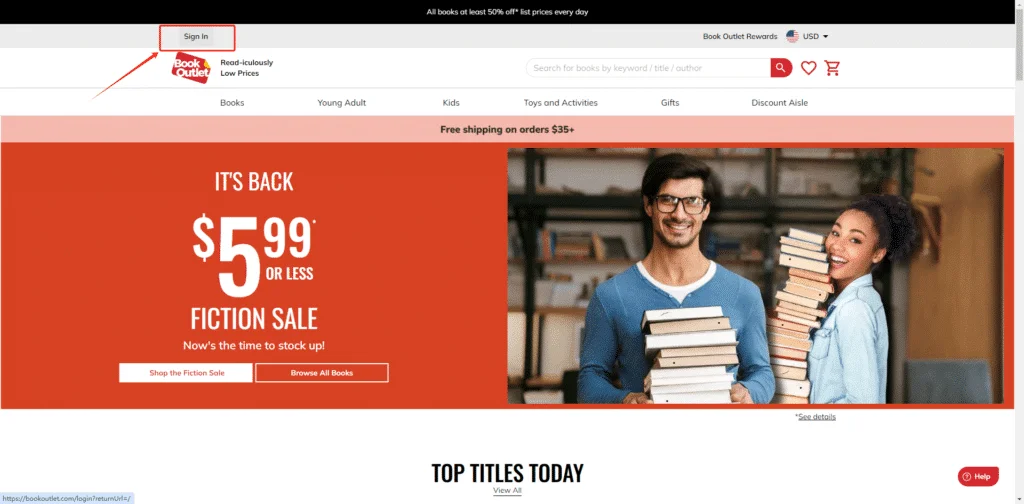1024x504 pixels.
Task: Click the red search magnifier icon
Action: pyautogui.click(x=781, y=68)
